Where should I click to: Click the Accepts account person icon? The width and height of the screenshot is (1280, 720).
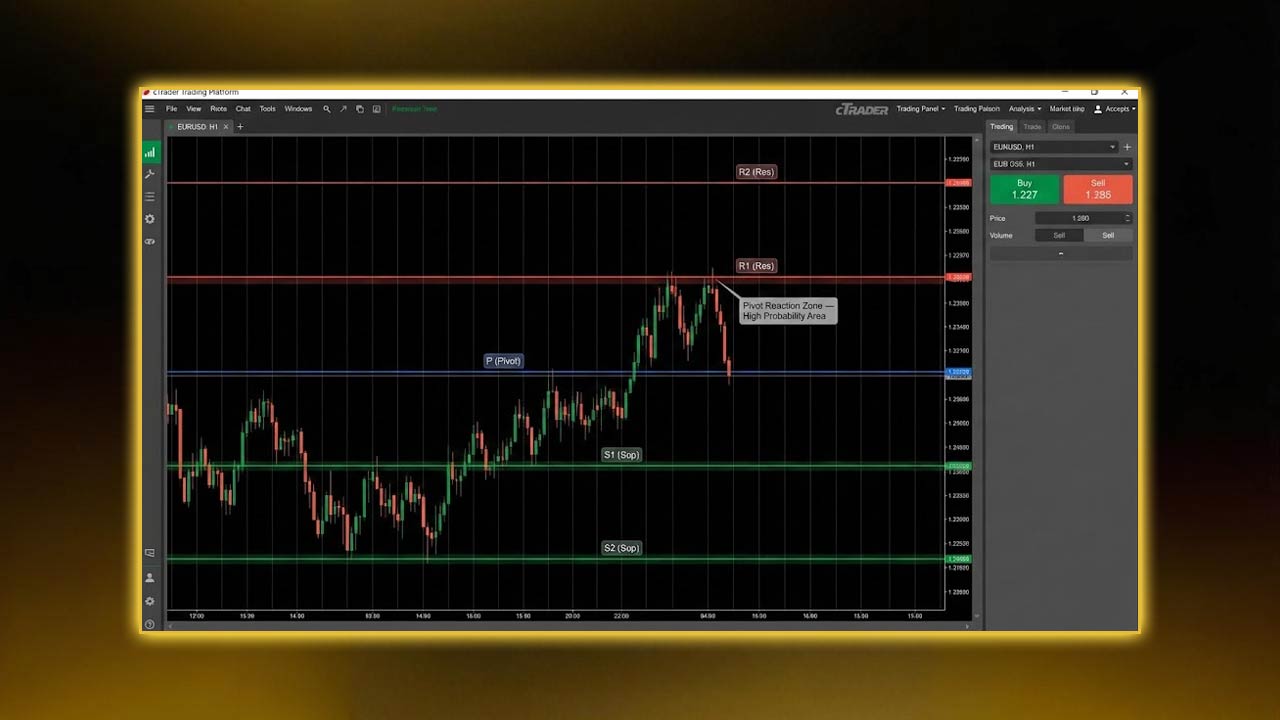[x=1098, y=109]
